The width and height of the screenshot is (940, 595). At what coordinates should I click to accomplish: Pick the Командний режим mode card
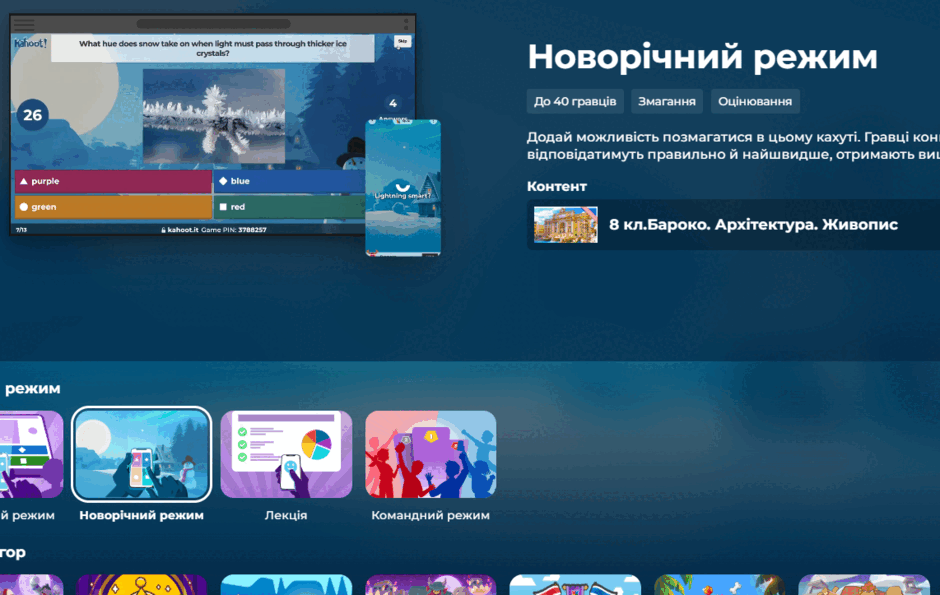430,454
